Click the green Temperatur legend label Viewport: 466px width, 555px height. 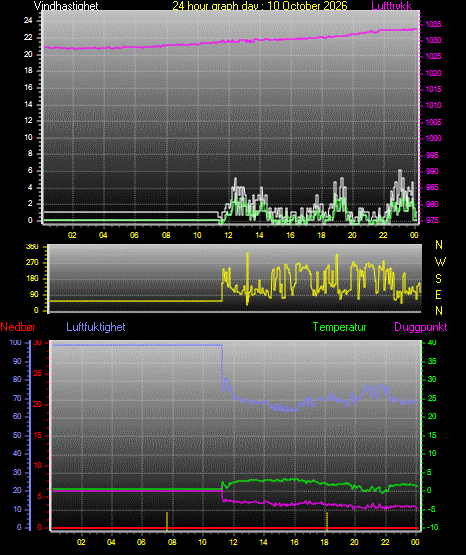[x=339, y=327]
